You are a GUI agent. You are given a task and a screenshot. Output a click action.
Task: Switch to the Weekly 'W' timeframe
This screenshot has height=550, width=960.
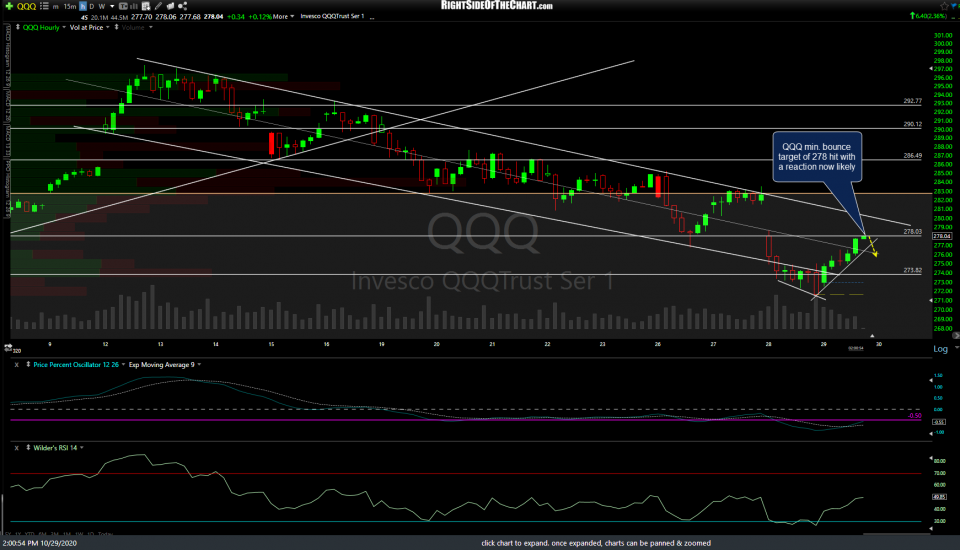coord(102,7)
